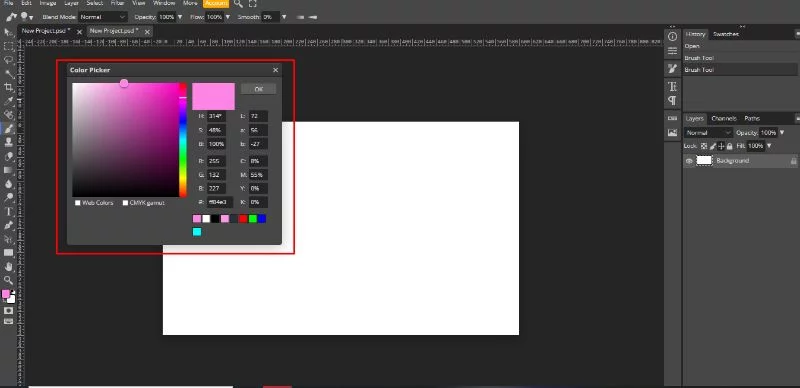Toggle lock transparent pixels in Layers
Viewport: 800px width, 388px height.
[x=704, y=146]
